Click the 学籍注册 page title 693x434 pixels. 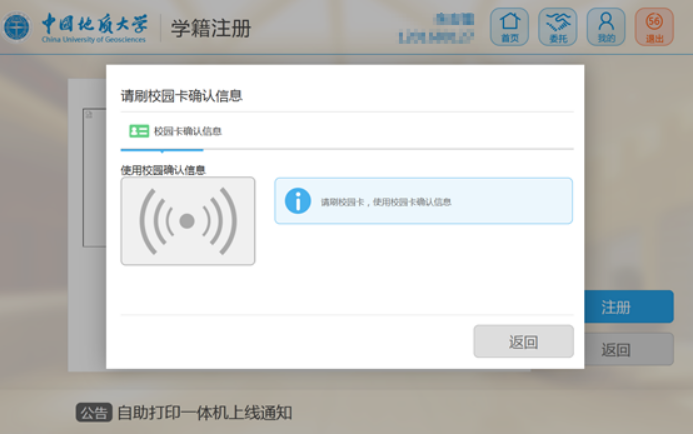pos(210,28)
